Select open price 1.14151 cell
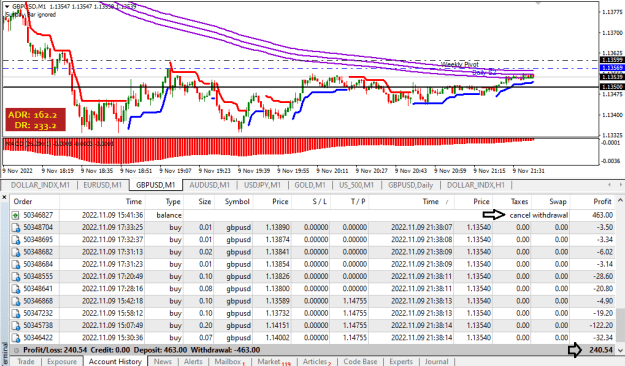625x366 pixels. pos(277,325)
